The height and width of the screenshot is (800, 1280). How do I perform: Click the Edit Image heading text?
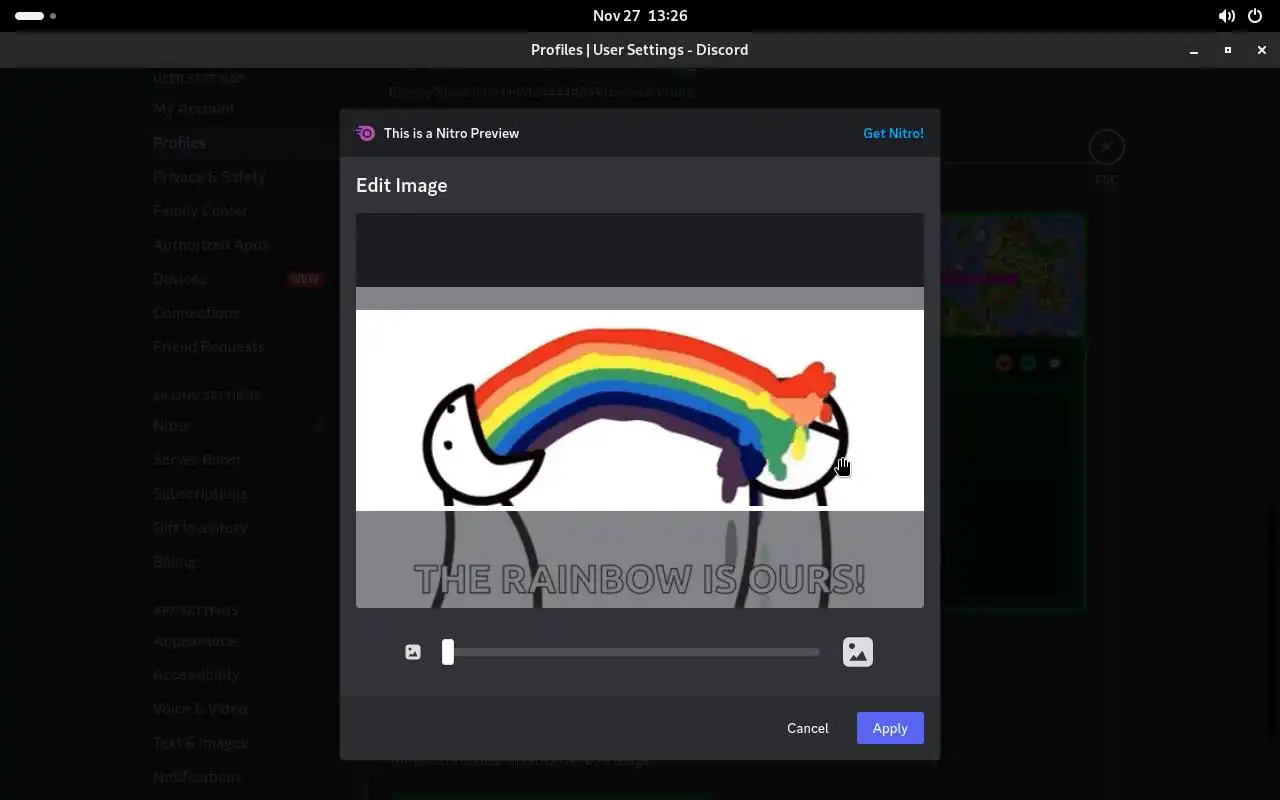[x=401, y=185]
